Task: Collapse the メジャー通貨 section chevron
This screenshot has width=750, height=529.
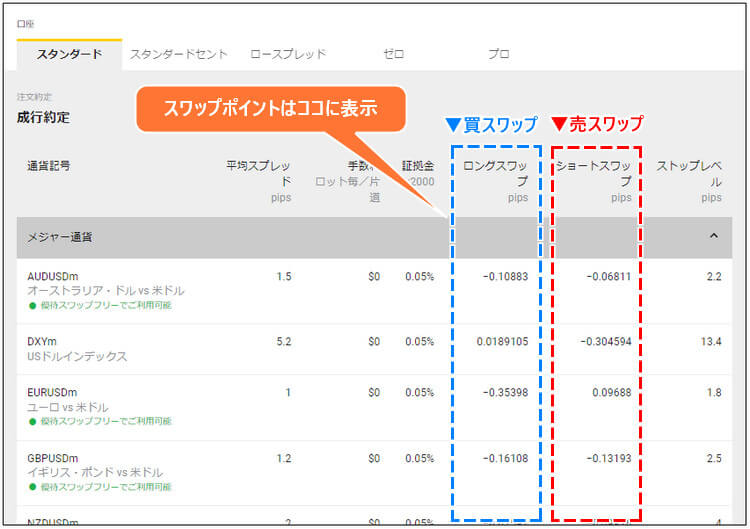Action: click(714, 236)
